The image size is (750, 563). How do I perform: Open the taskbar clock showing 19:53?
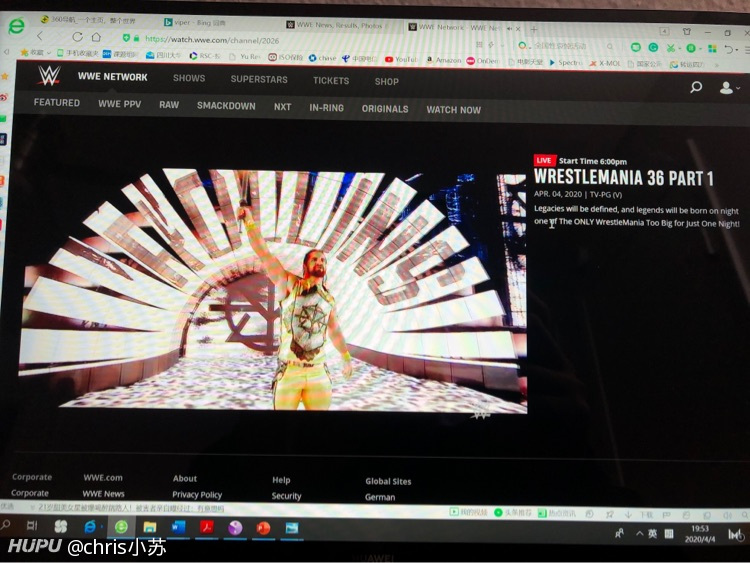coord(700,534)
